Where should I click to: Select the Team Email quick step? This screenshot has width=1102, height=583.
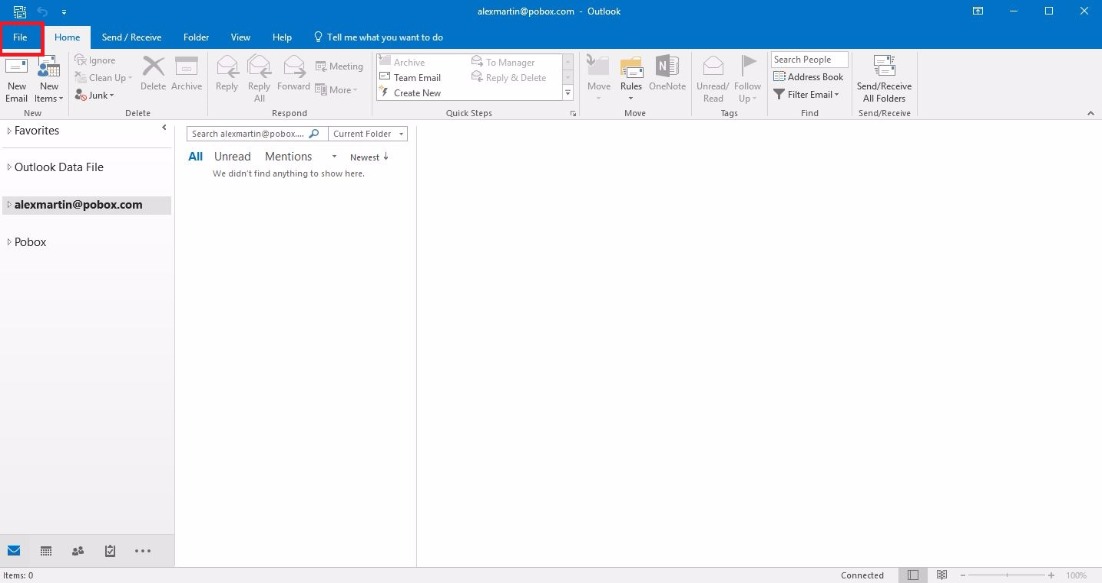coord(410,77)
